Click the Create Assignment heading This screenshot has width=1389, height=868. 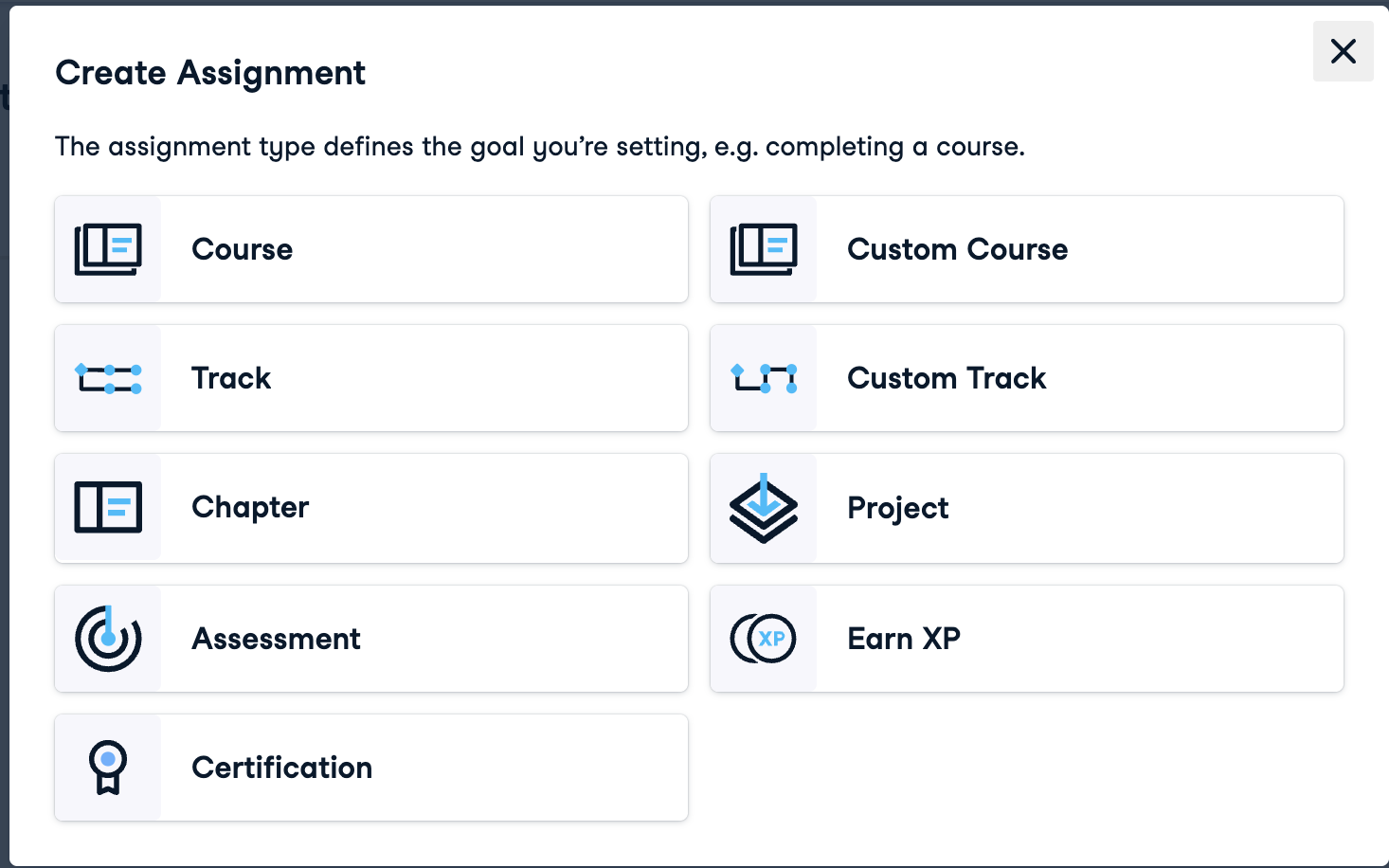tap(210, 73)
